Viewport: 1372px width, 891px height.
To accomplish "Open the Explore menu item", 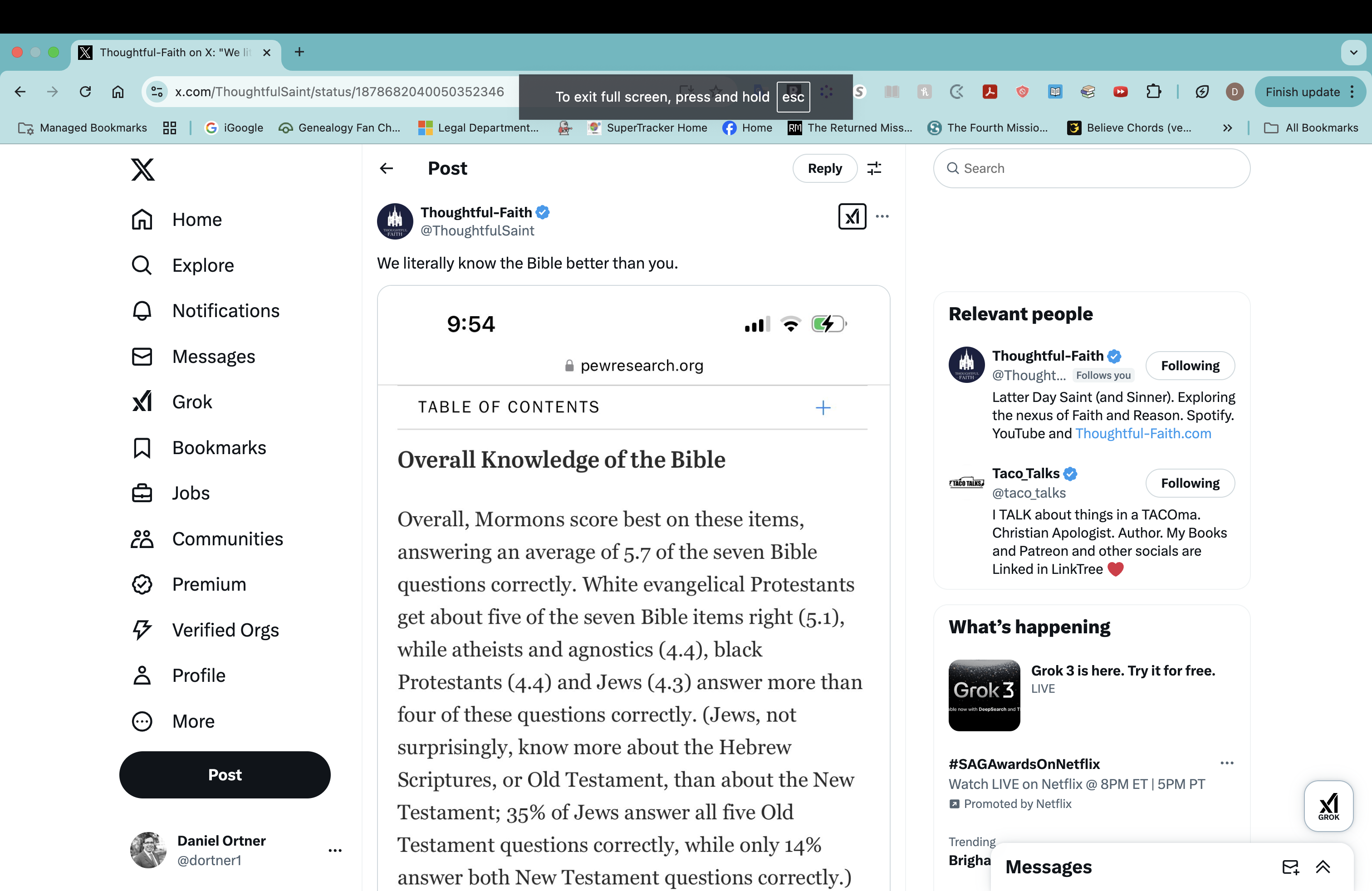I will tap(202, 265).
